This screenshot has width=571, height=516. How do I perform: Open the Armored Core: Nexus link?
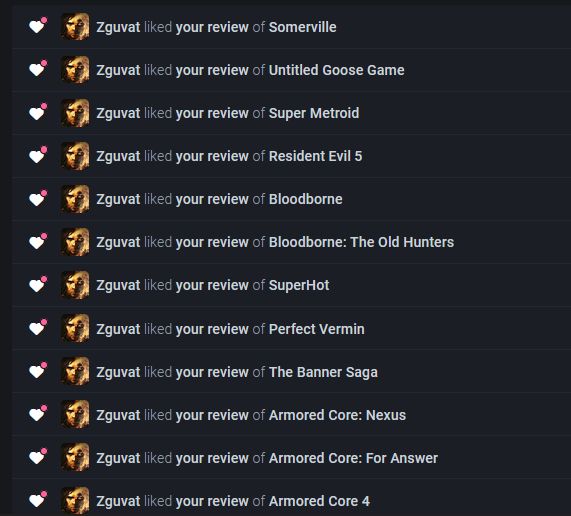(x=337, y=415)
